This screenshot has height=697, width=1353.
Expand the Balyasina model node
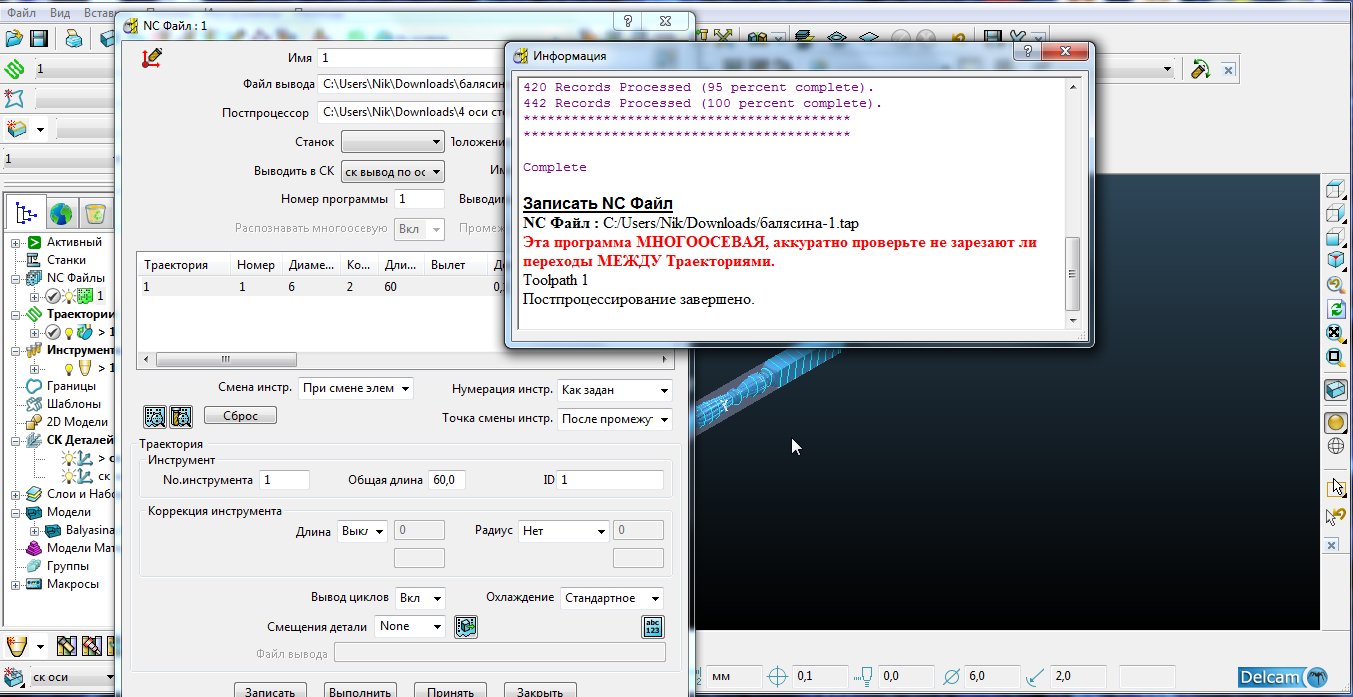(36, 530)
